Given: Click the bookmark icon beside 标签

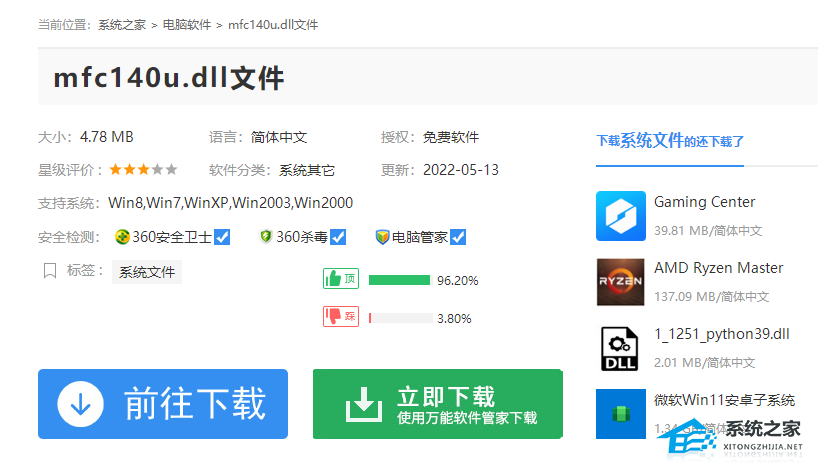Looking at the screenshot, I should tap(49, 271).
